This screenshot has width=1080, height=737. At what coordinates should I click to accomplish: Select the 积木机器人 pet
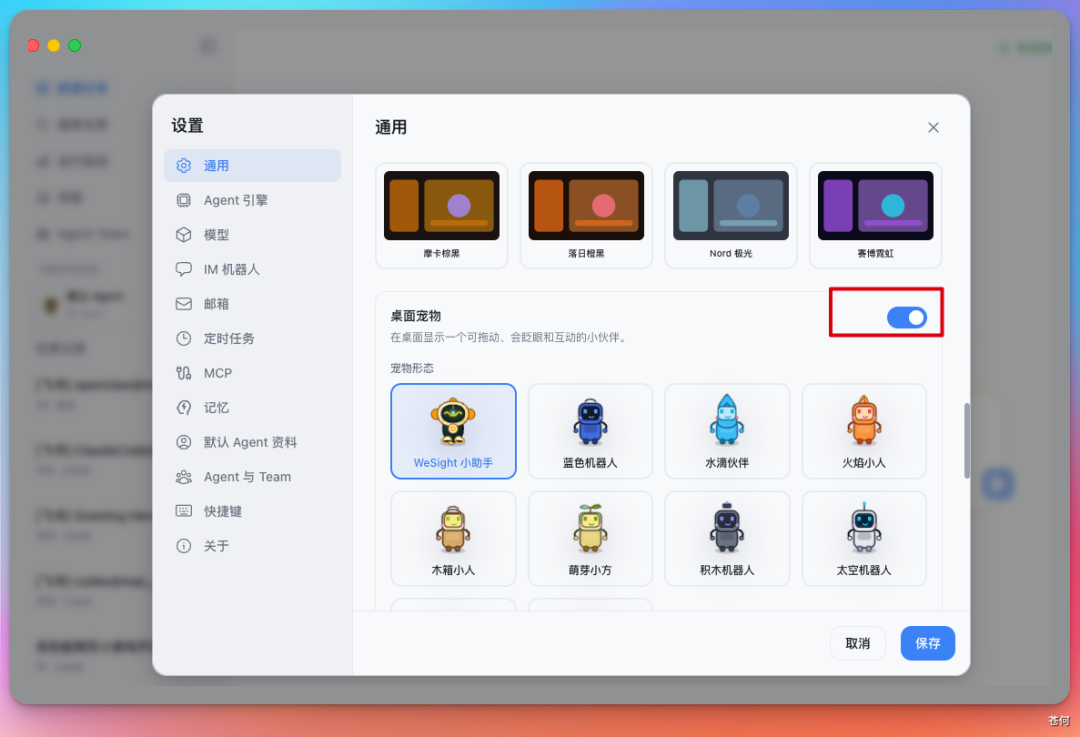727,539
